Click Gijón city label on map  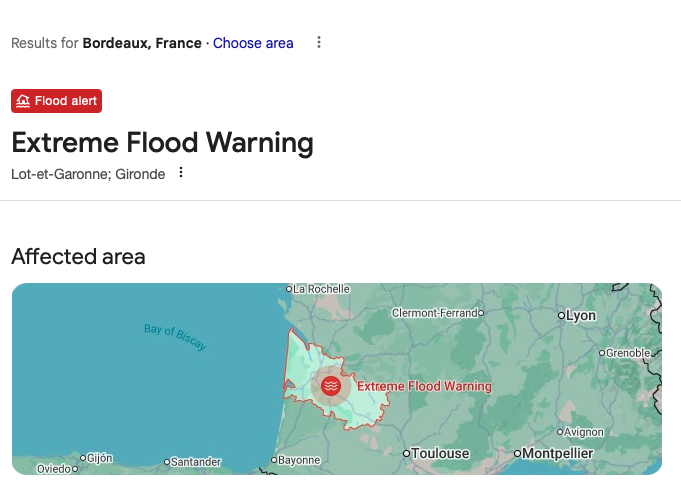pyautogui.click(x=99, y=458)
